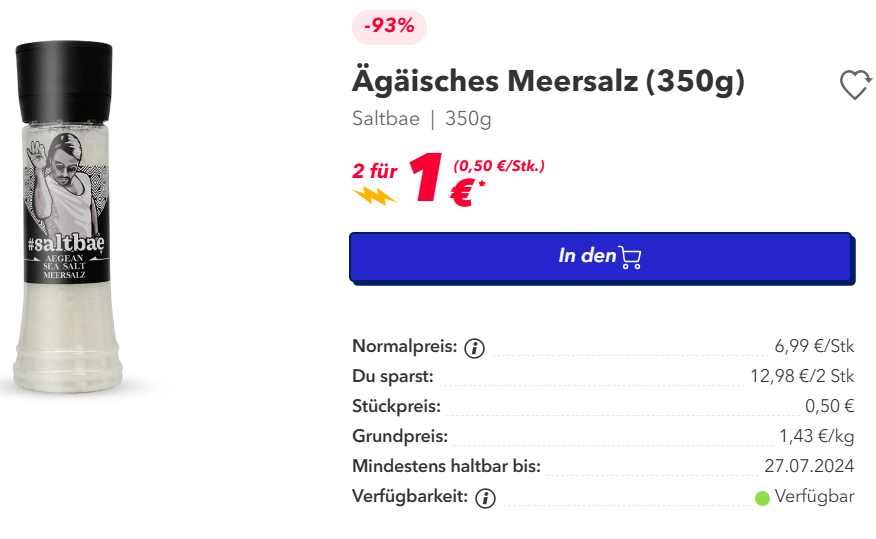Image resolution: width=876 pixels, height=539 pixels.
Task: Click the shopping cart icon in button
Action: point(630,257)
